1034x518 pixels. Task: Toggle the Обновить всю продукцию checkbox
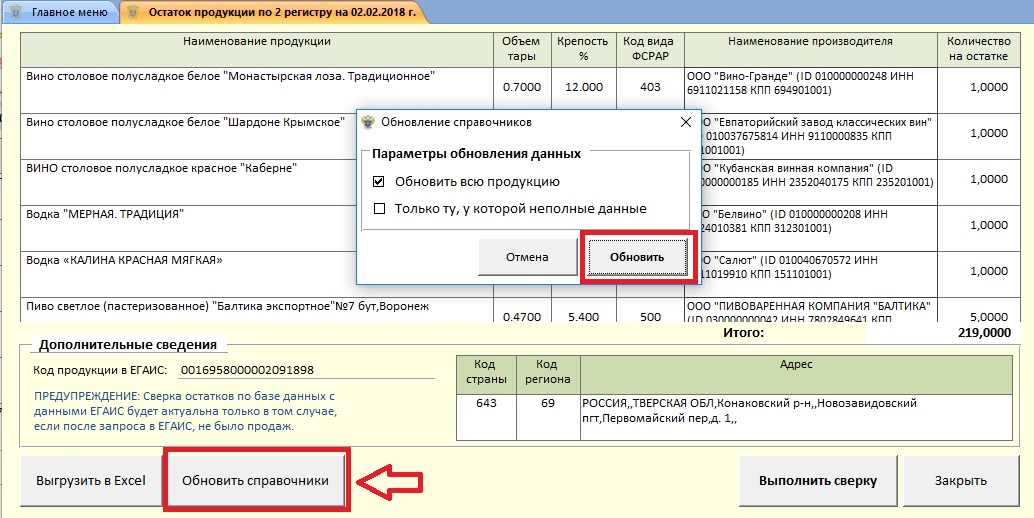point(378,182)
